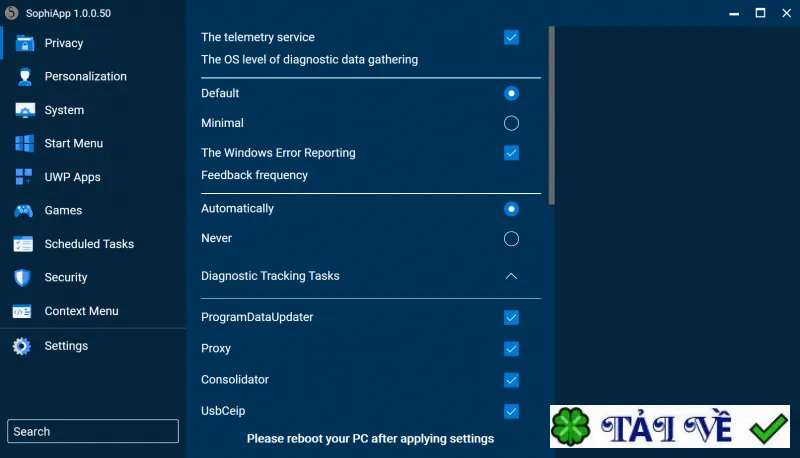Viewport: 800px width, 458px height.
Task: Open Settings in the sidebar
Action: tap(93, 346)
